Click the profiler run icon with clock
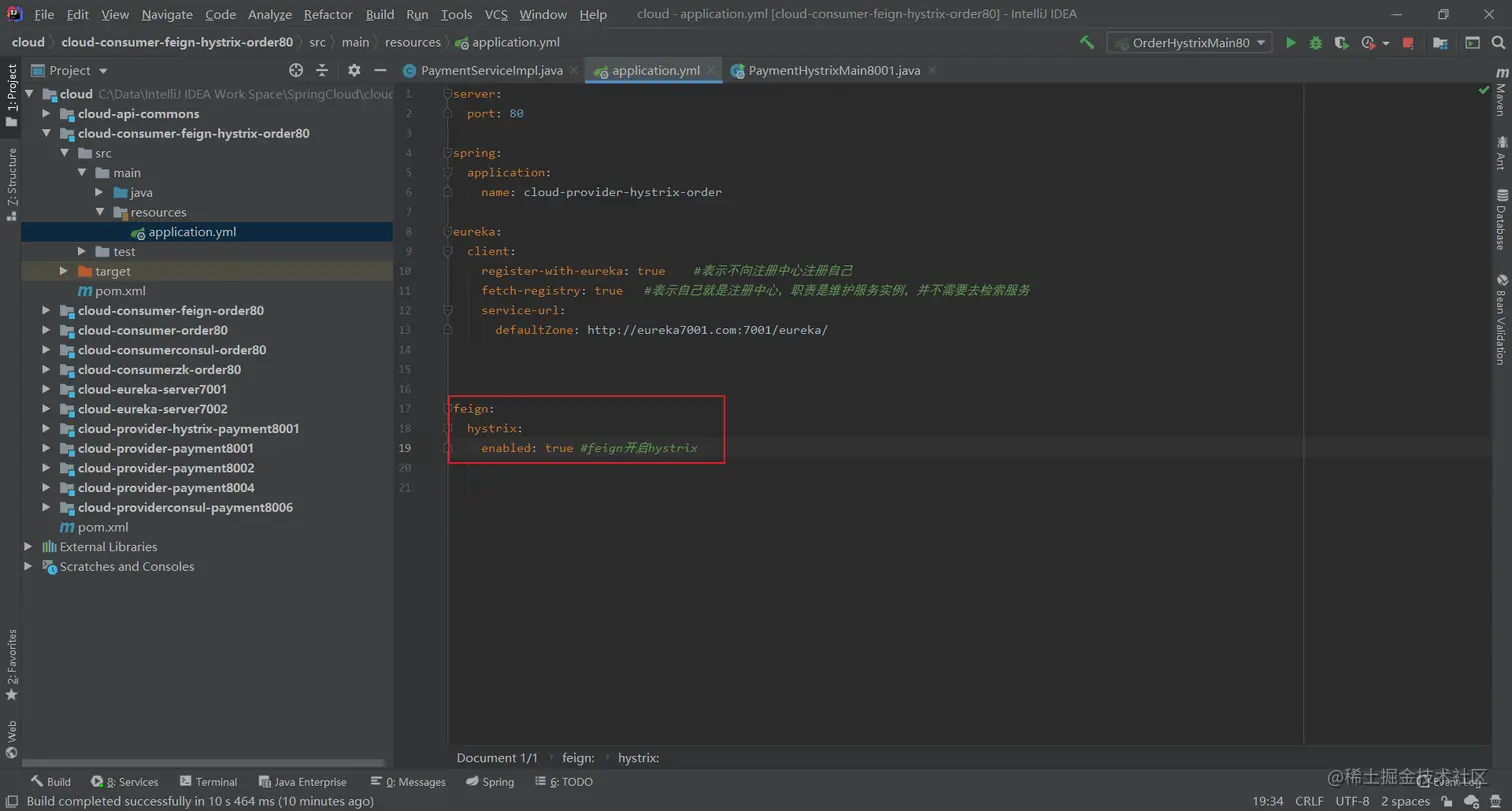The image size is (1512, 811). point(1368,43)
